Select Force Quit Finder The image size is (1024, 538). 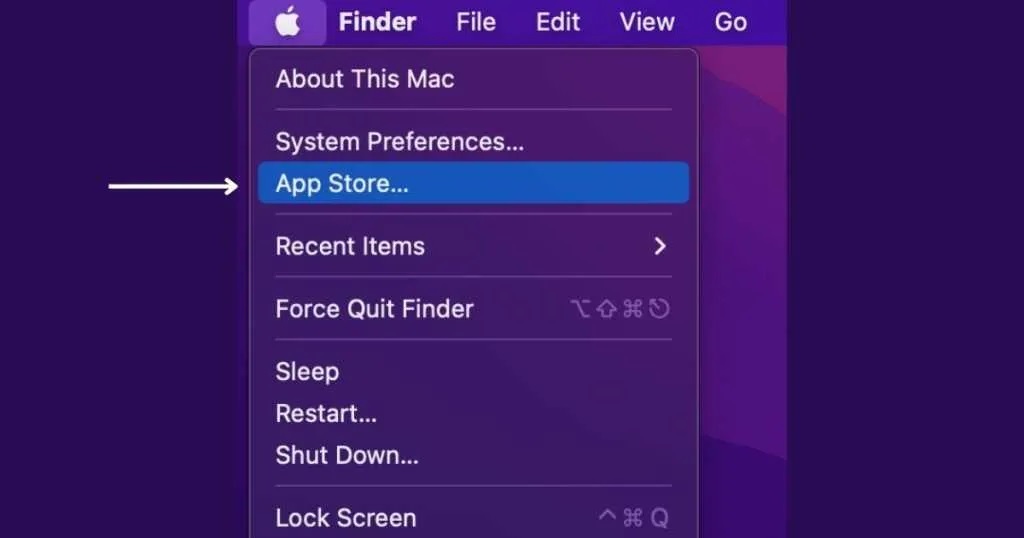(473, 309)
